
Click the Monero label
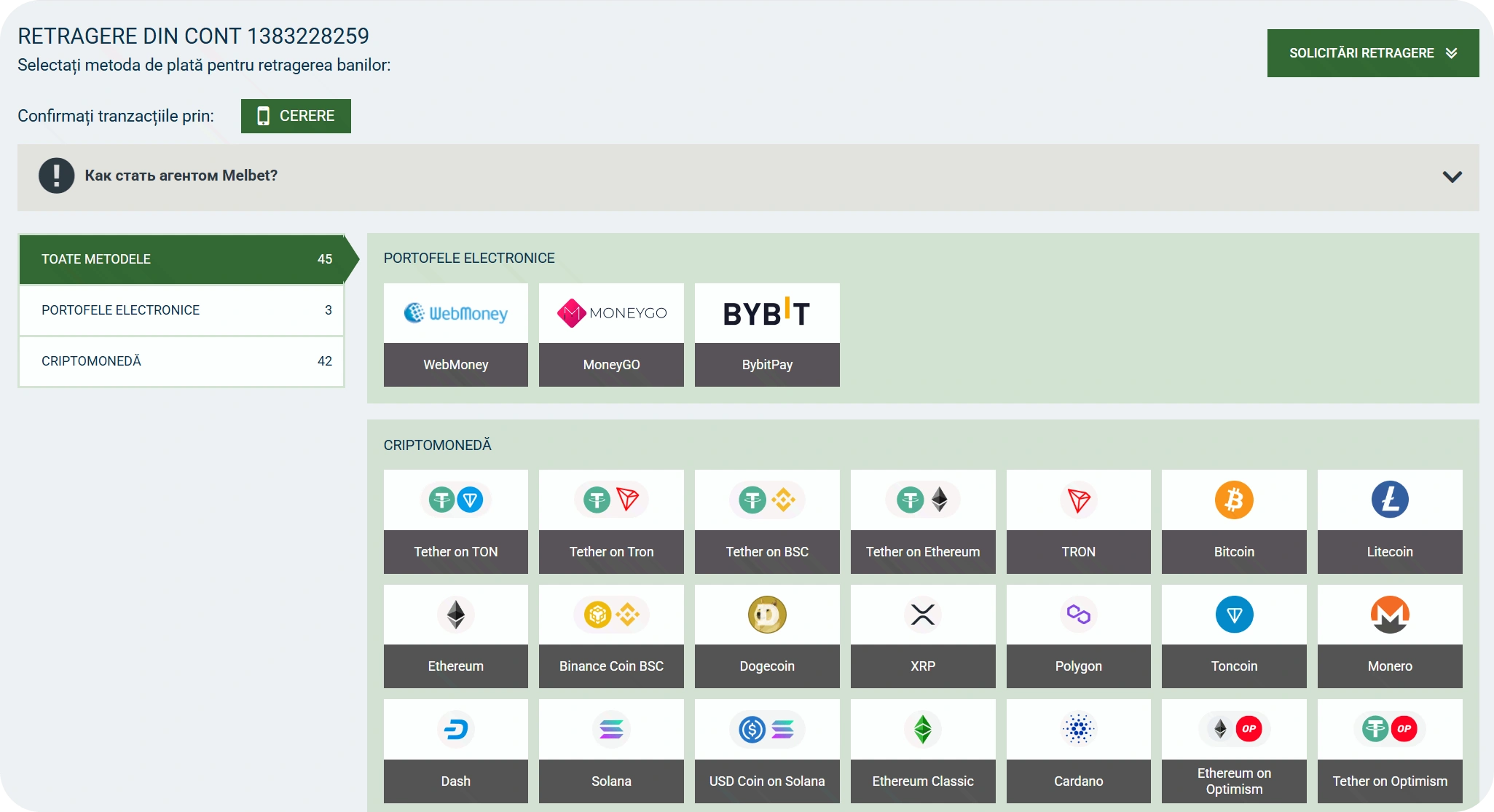click(1390, 666)
